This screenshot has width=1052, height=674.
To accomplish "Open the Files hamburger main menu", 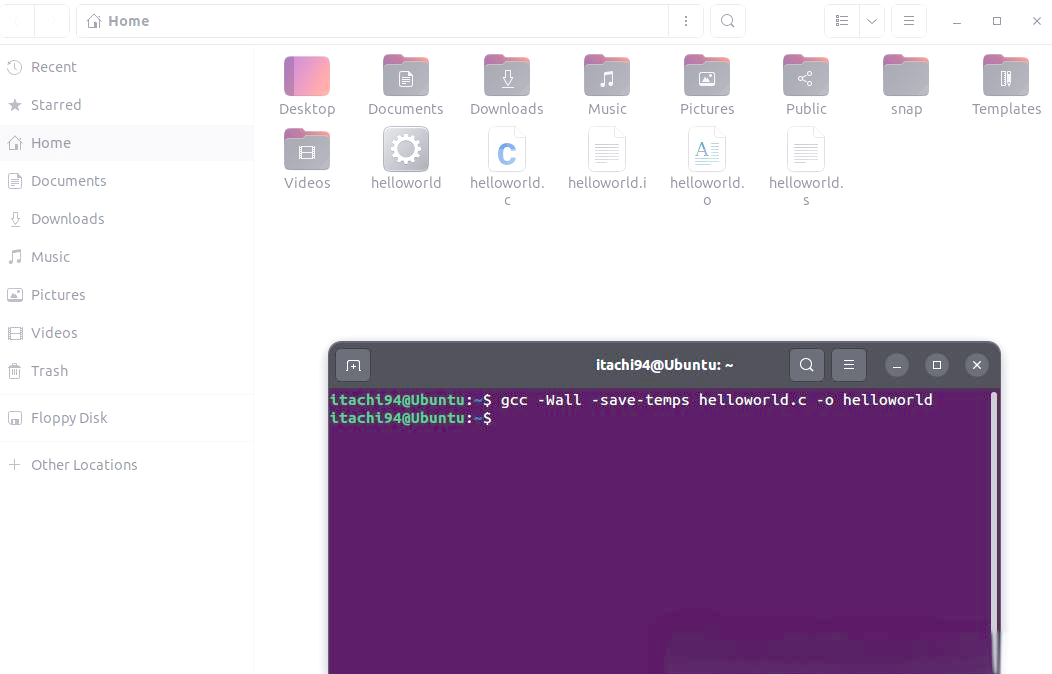I will [909, 21].
